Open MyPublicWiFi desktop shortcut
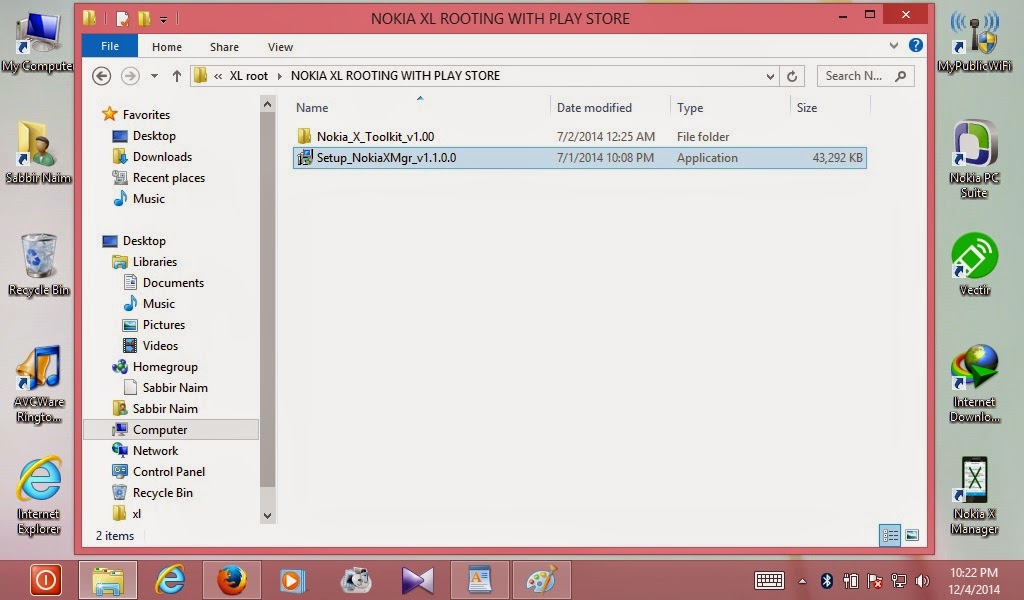This screenshot has width=1024, height=600. 974,42
